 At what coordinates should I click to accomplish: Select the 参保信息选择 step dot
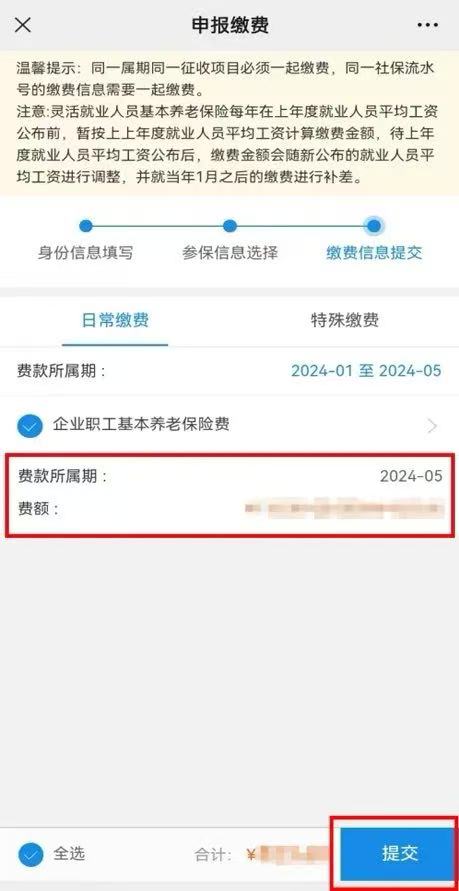click(230, 226)
